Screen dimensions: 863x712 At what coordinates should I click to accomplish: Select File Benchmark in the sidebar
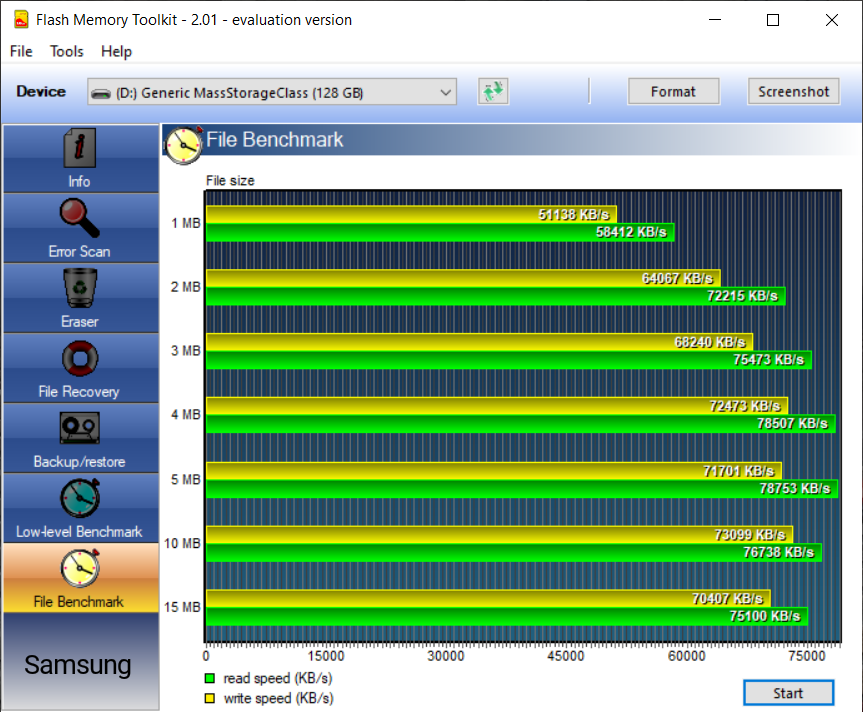[x=80, y=578]
